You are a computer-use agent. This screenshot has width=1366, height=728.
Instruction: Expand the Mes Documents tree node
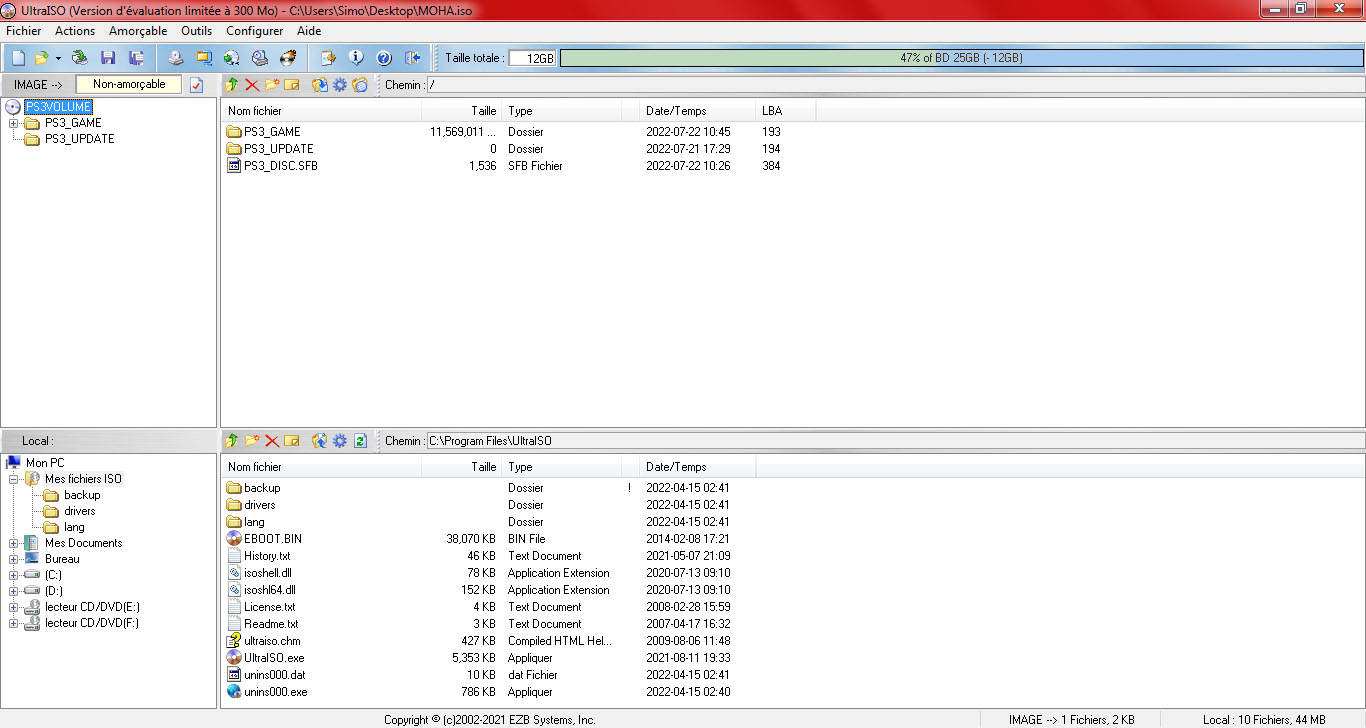coord(14,543)
